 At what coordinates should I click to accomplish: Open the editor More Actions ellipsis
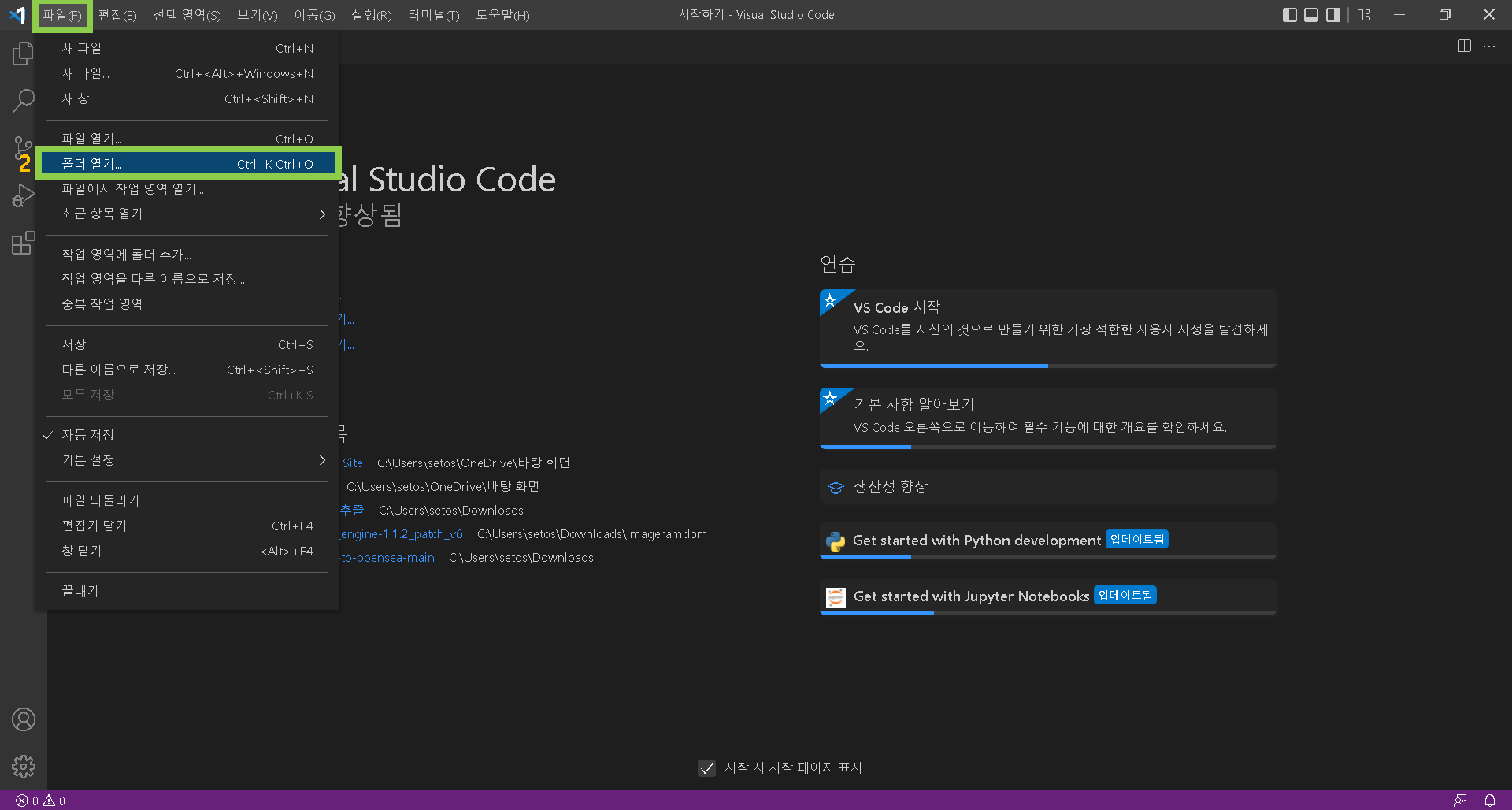click(1489, 46)
